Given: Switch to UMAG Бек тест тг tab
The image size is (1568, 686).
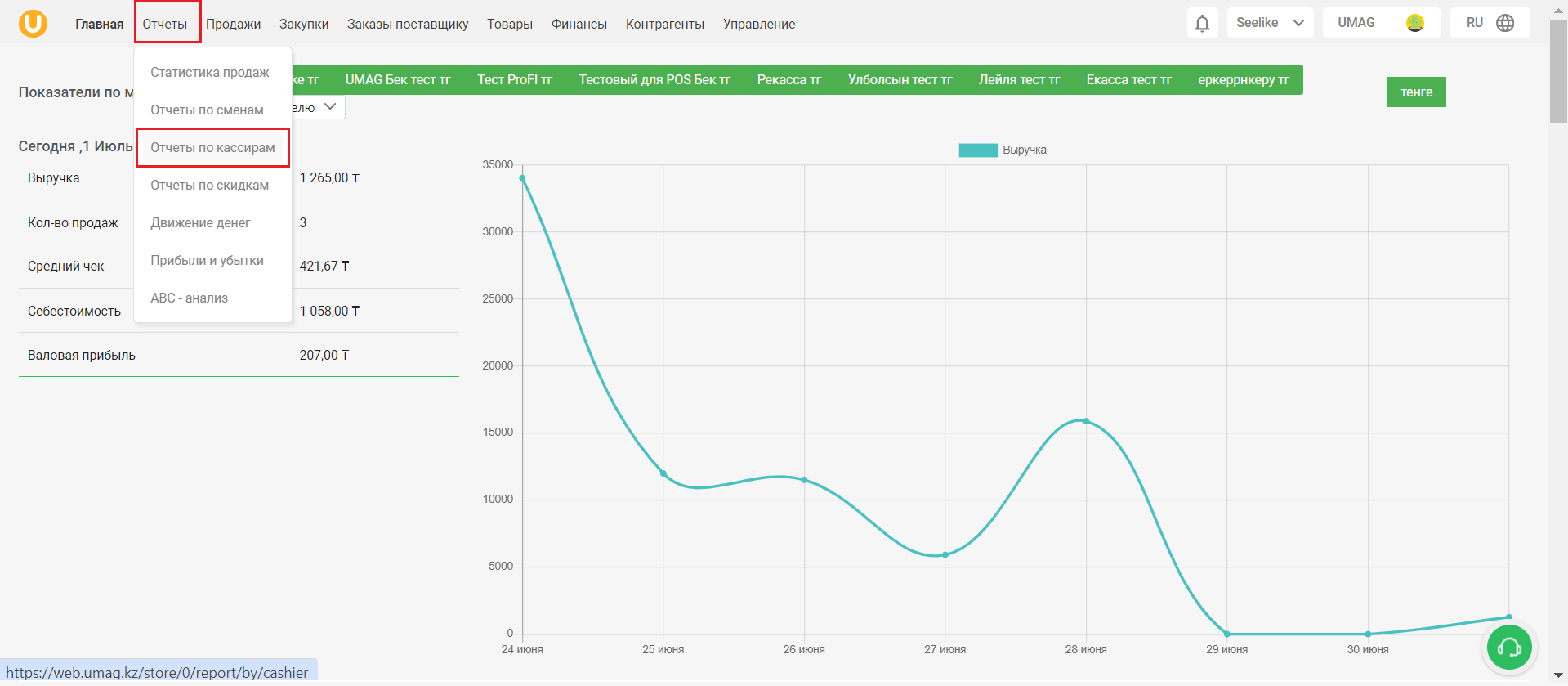Looking at the screenshot, I should tap(398, 79).
